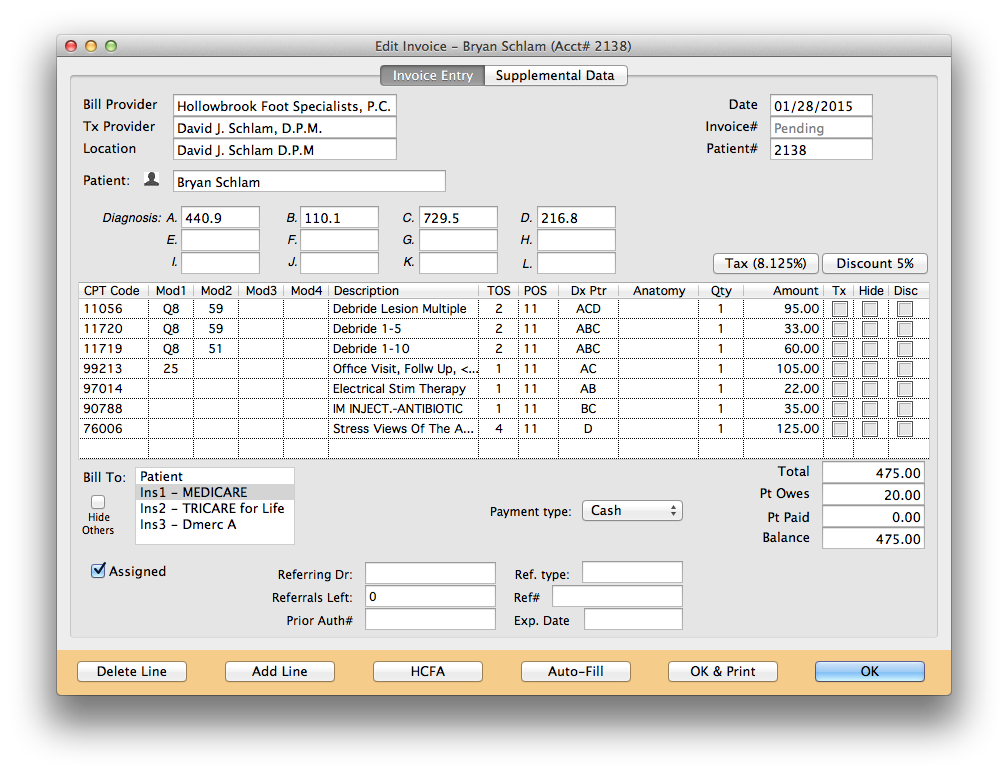
Task: Toggle the Assigned checkbox
Action: 98,571
